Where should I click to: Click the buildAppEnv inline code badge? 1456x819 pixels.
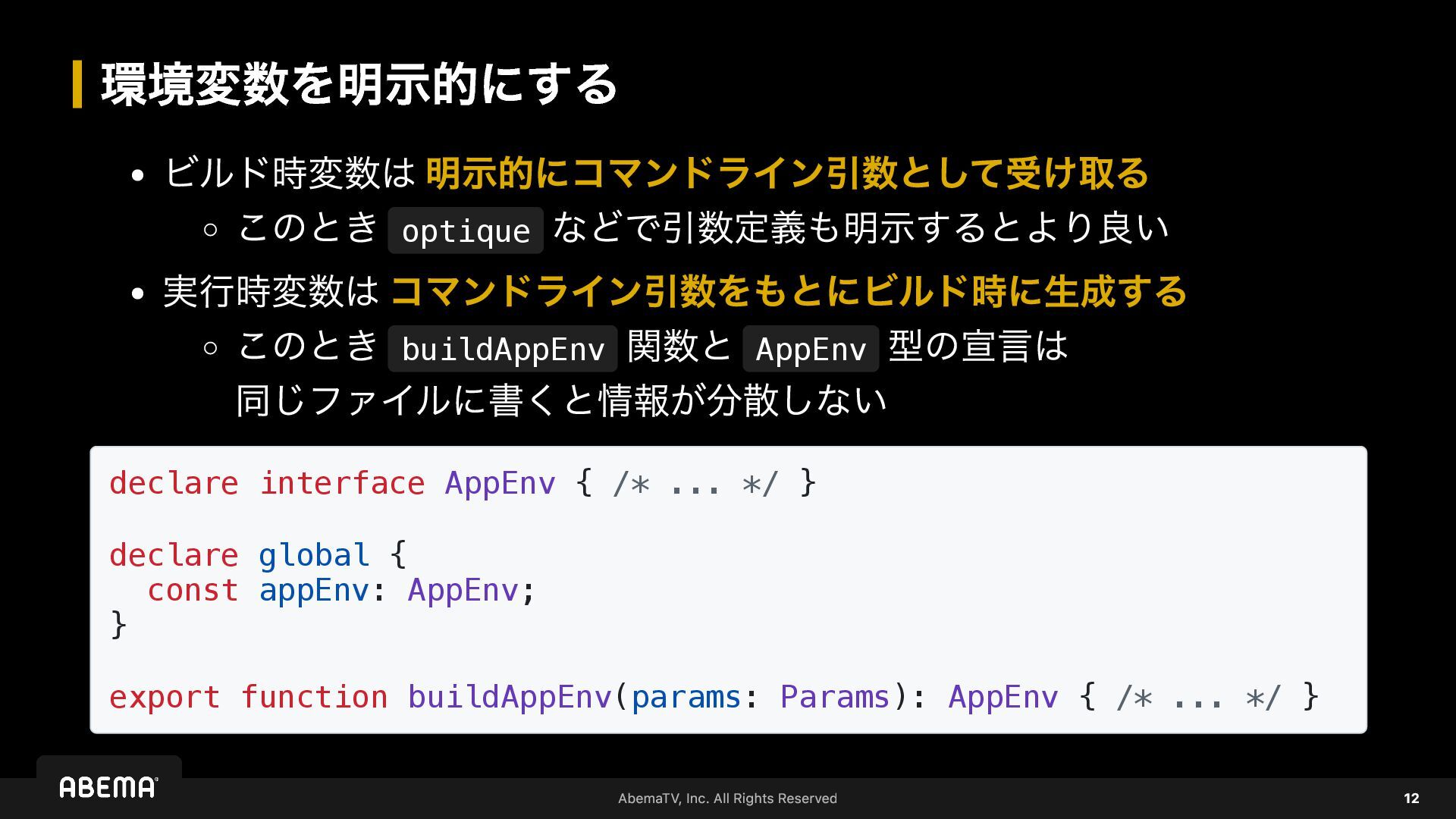(x=502, y=349)
